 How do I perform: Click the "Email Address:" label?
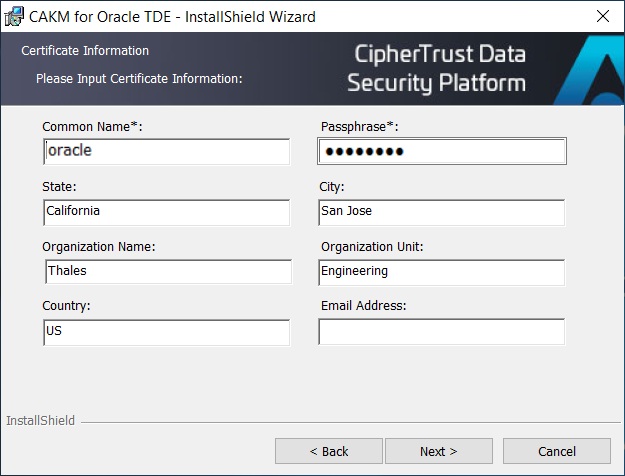tap(364, 306)
